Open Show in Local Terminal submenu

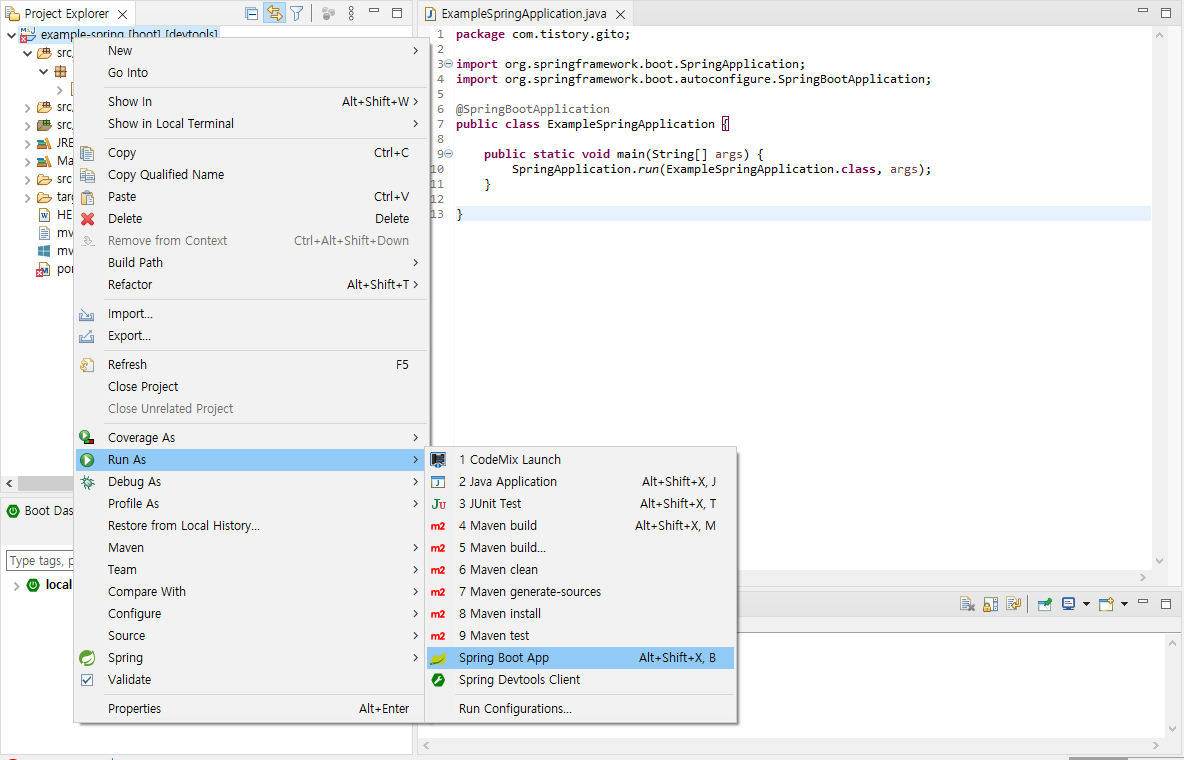click(251, 124)
